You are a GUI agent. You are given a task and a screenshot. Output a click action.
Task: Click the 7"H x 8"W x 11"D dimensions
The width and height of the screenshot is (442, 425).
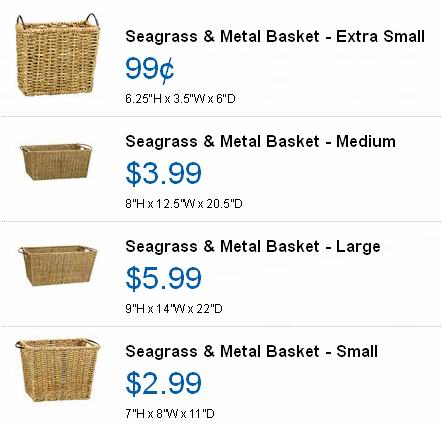[170, 414]
